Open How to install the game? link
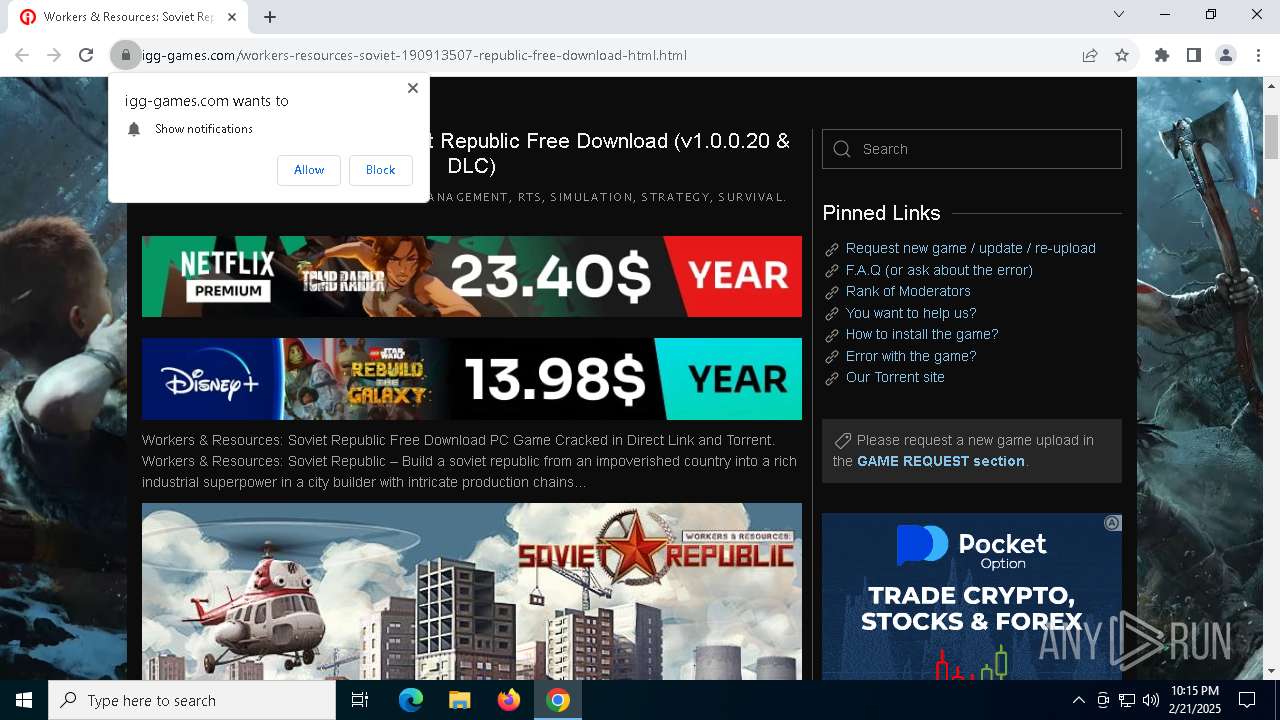1280x720 pixels. pos(922,334)
